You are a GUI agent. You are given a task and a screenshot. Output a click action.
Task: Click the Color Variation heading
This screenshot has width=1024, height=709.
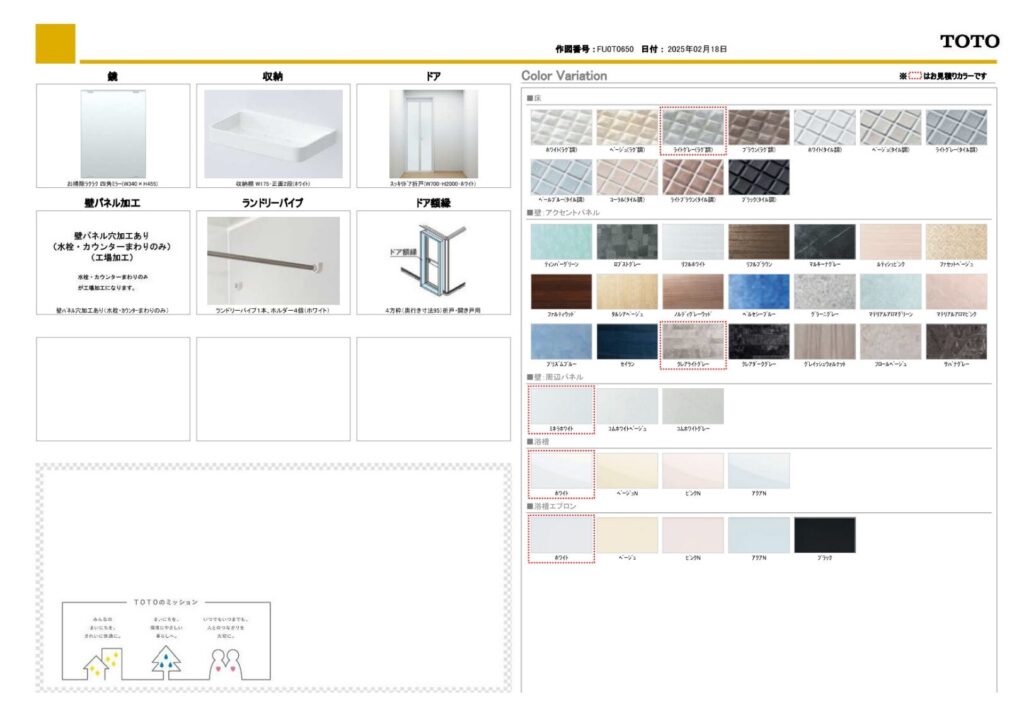[x=564, y=76]
